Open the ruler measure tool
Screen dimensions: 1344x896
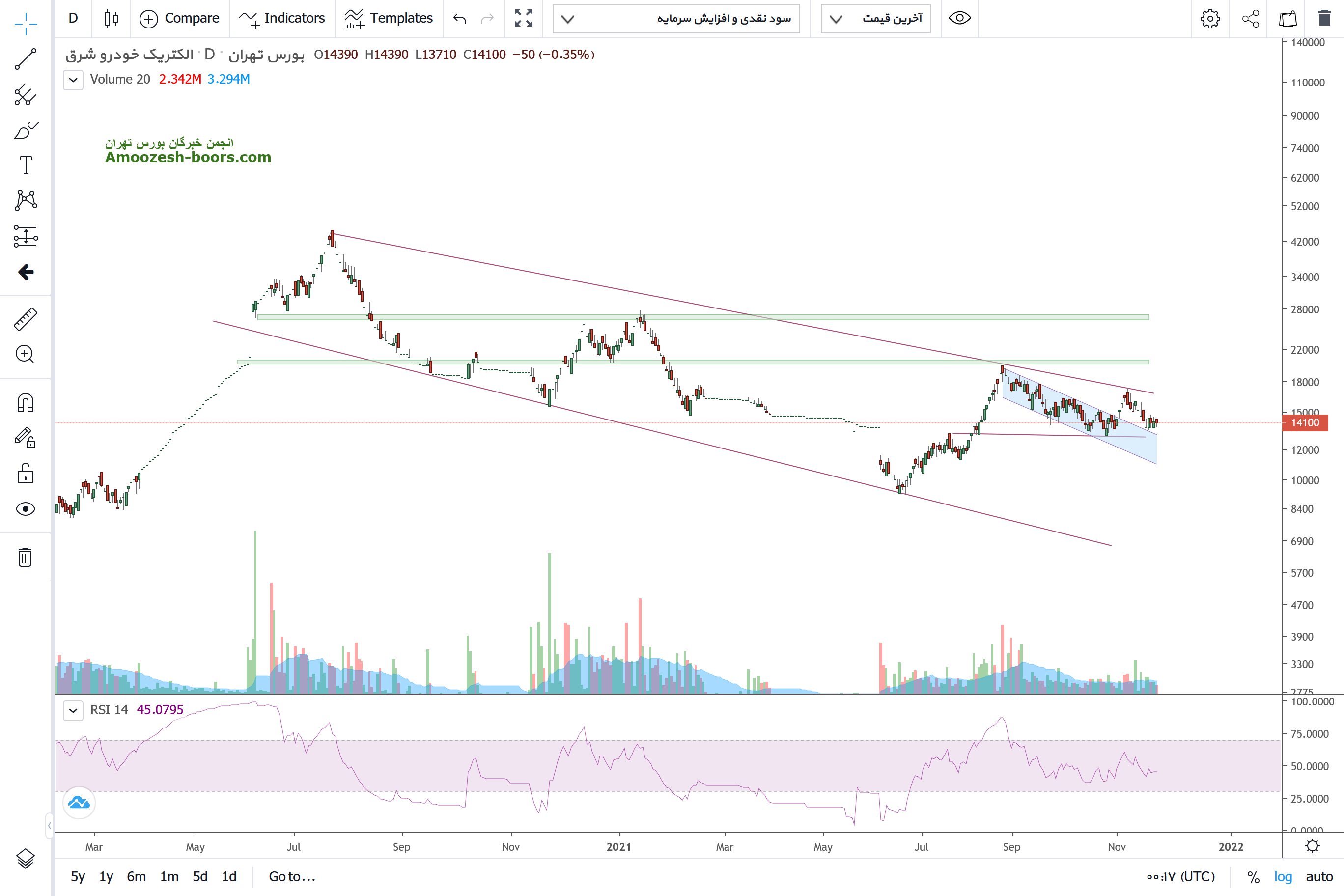tap(25, 319)
